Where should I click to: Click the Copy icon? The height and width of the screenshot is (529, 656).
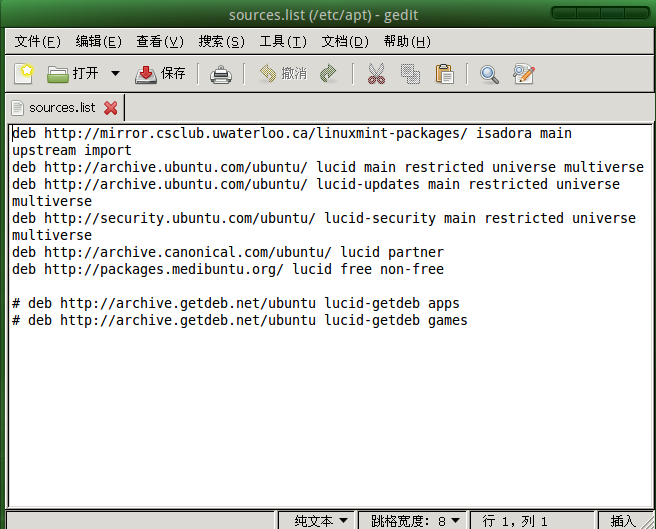410,74
